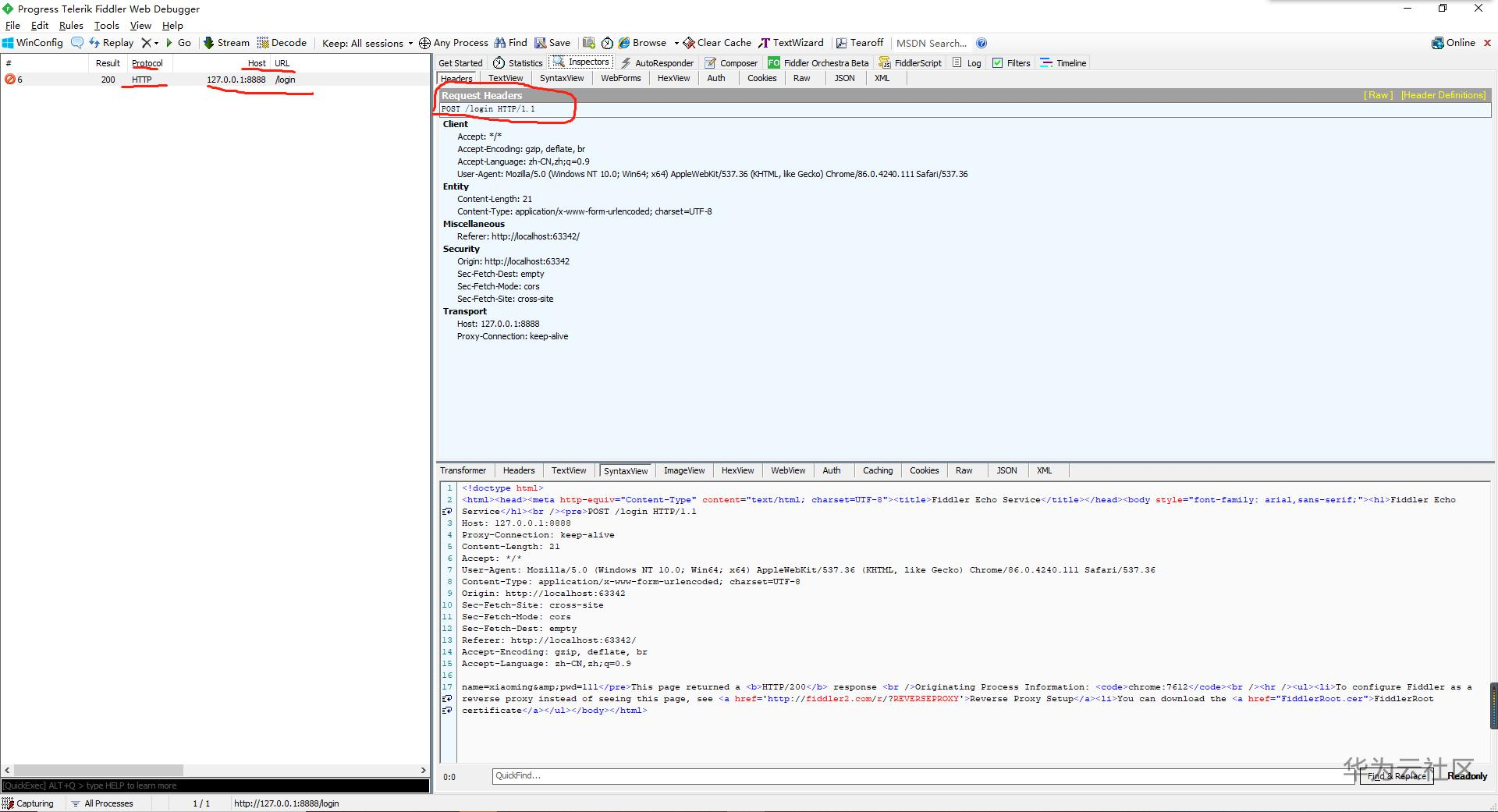This screenshot has height=812, width=1498.
Task: Click the timer stopwatch toolbar icon
Action: click(x=607, y=43)
